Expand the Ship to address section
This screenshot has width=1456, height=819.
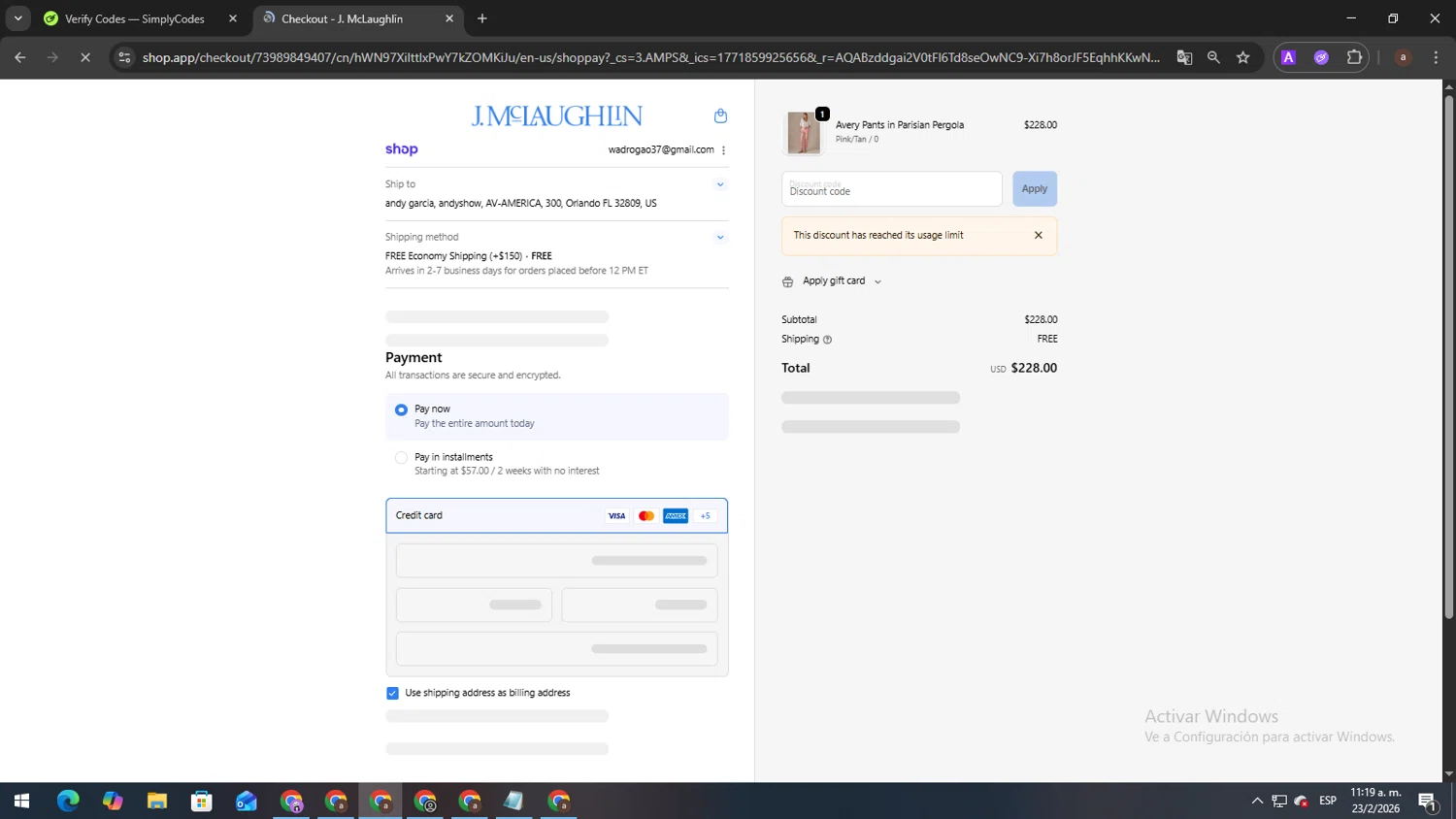pyautogui.click(x=720, y=184)
